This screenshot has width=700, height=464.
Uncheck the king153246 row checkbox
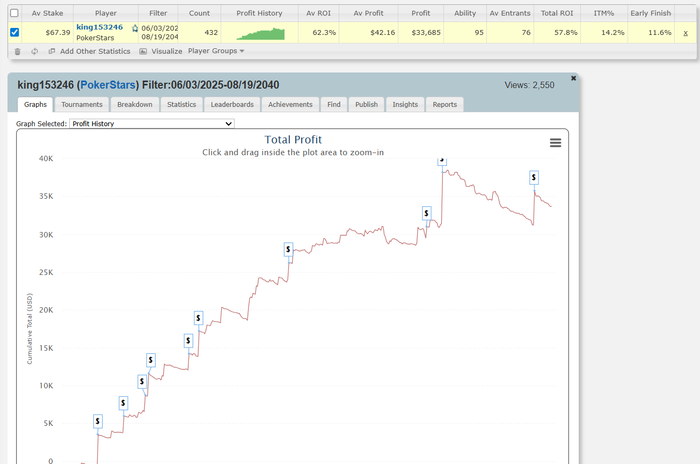coord(14,32)
